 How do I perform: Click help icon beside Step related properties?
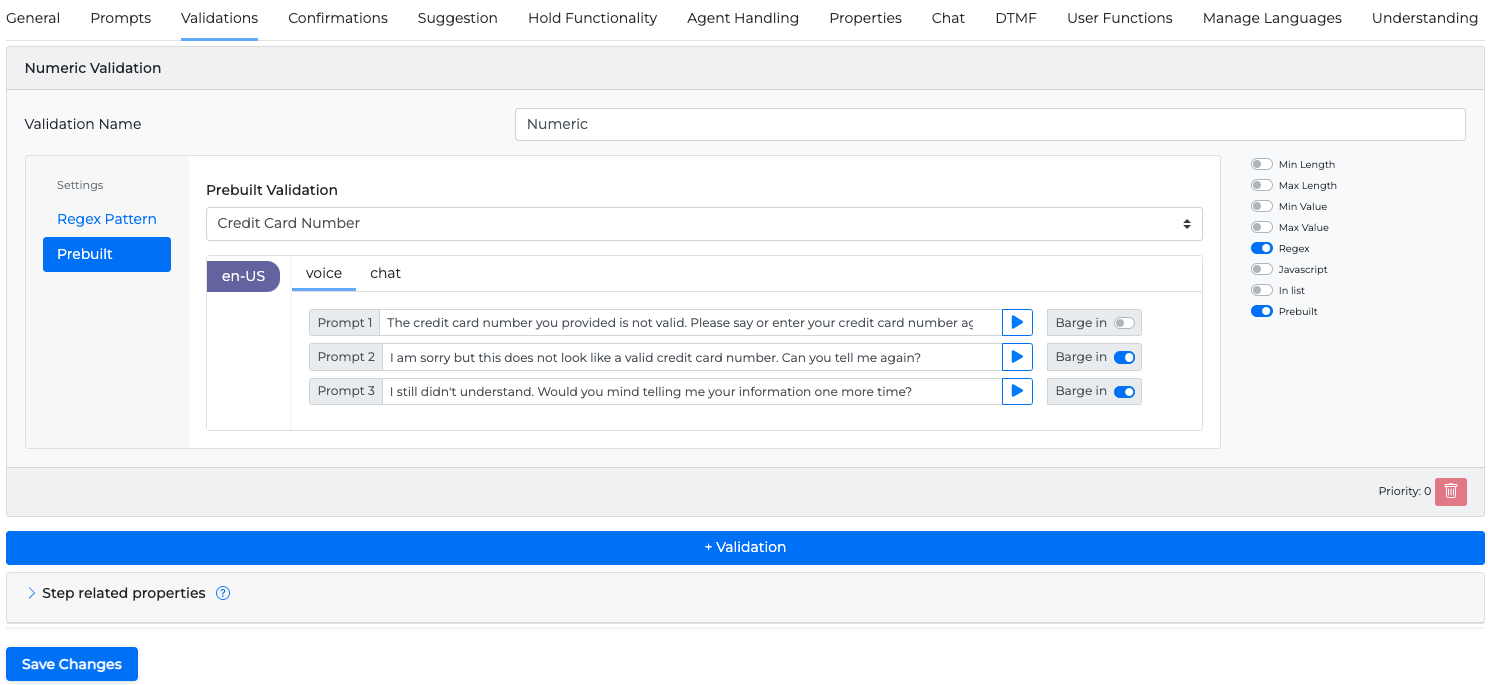pyautogui.click(x=223, y=593)
